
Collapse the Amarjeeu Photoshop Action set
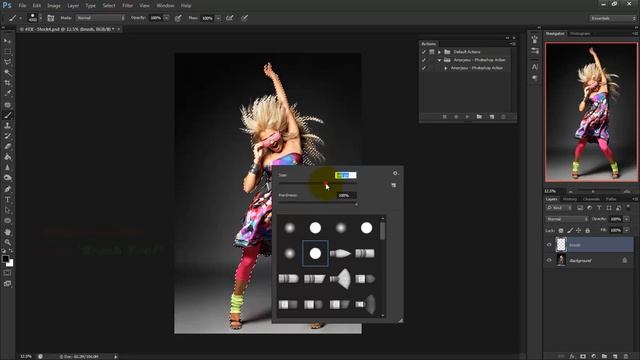440,60
